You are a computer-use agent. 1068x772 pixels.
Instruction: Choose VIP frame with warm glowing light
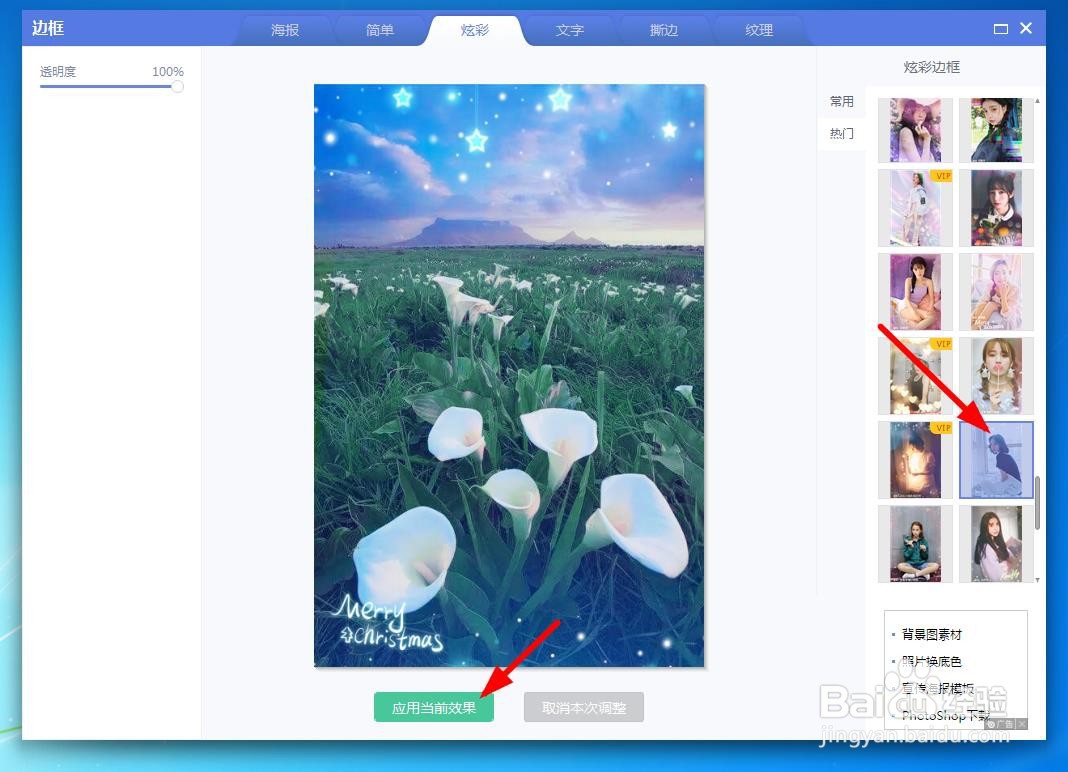[x=915, y=460]
